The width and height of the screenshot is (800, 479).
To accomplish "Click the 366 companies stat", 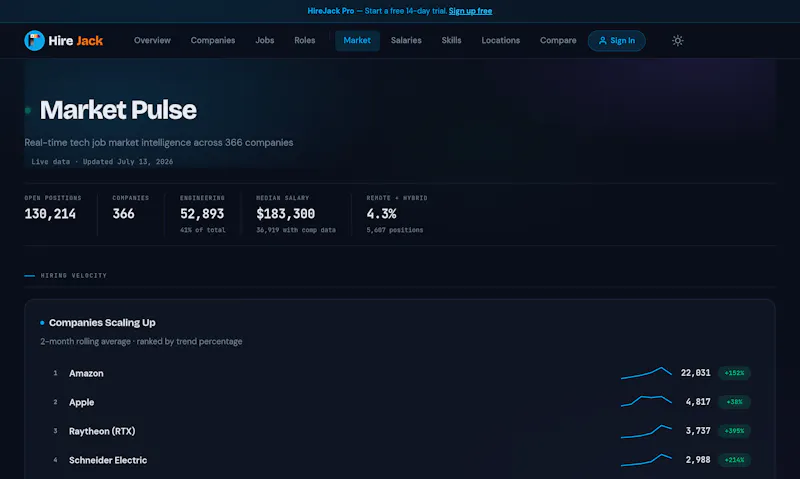I will tap(123, 214).
